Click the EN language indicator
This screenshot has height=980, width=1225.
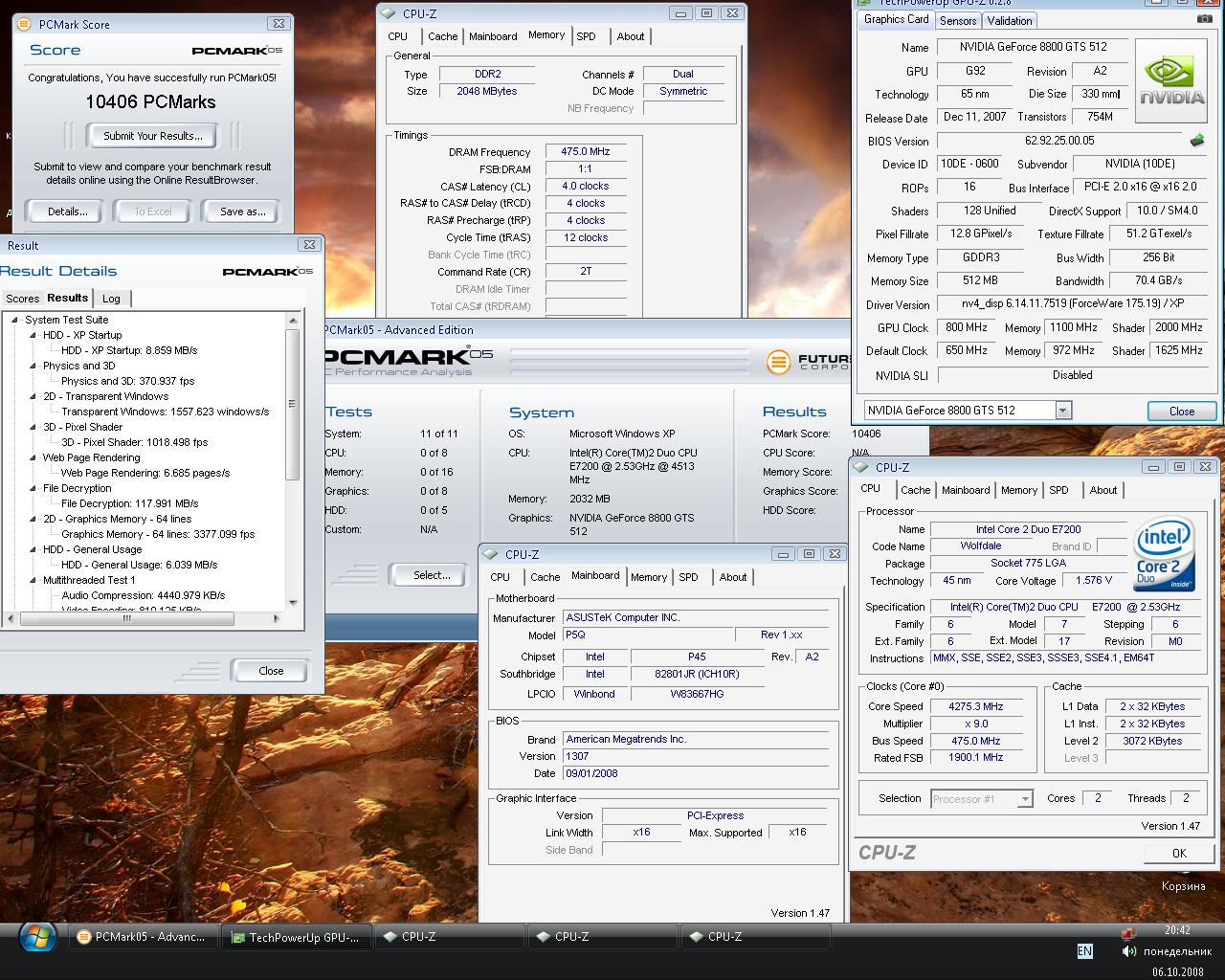click(1084, 950)
